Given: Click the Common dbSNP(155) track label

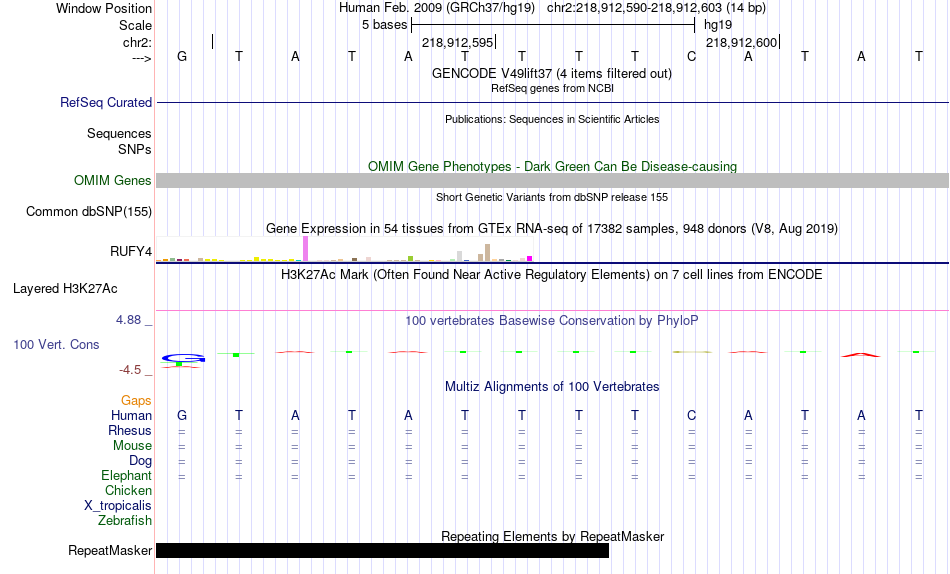Looking at the screenshot, I should 88,212.
